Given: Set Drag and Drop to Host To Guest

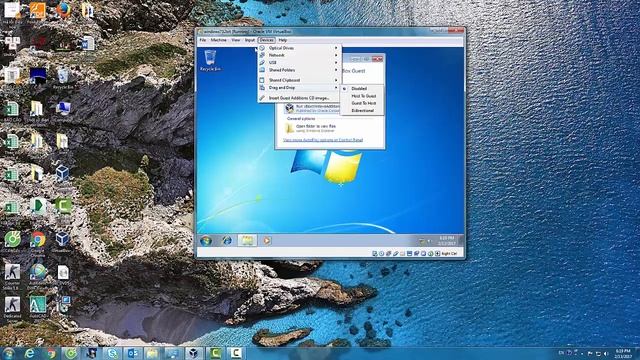Looking at the screenshot, I should click(x=362, y=96).
